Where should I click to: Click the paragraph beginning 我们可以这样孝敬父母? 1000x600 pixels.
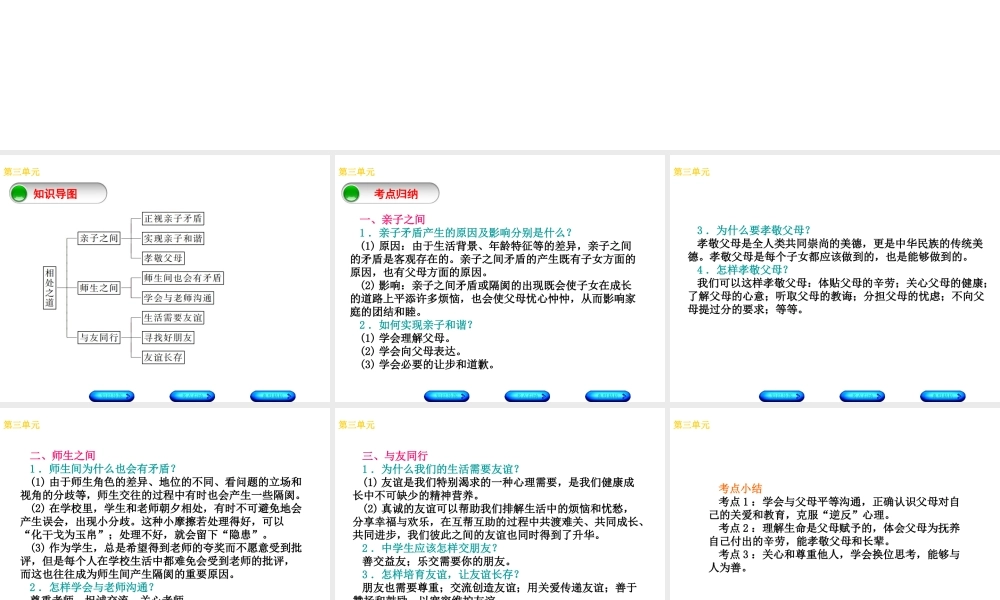tap(838, 296)
